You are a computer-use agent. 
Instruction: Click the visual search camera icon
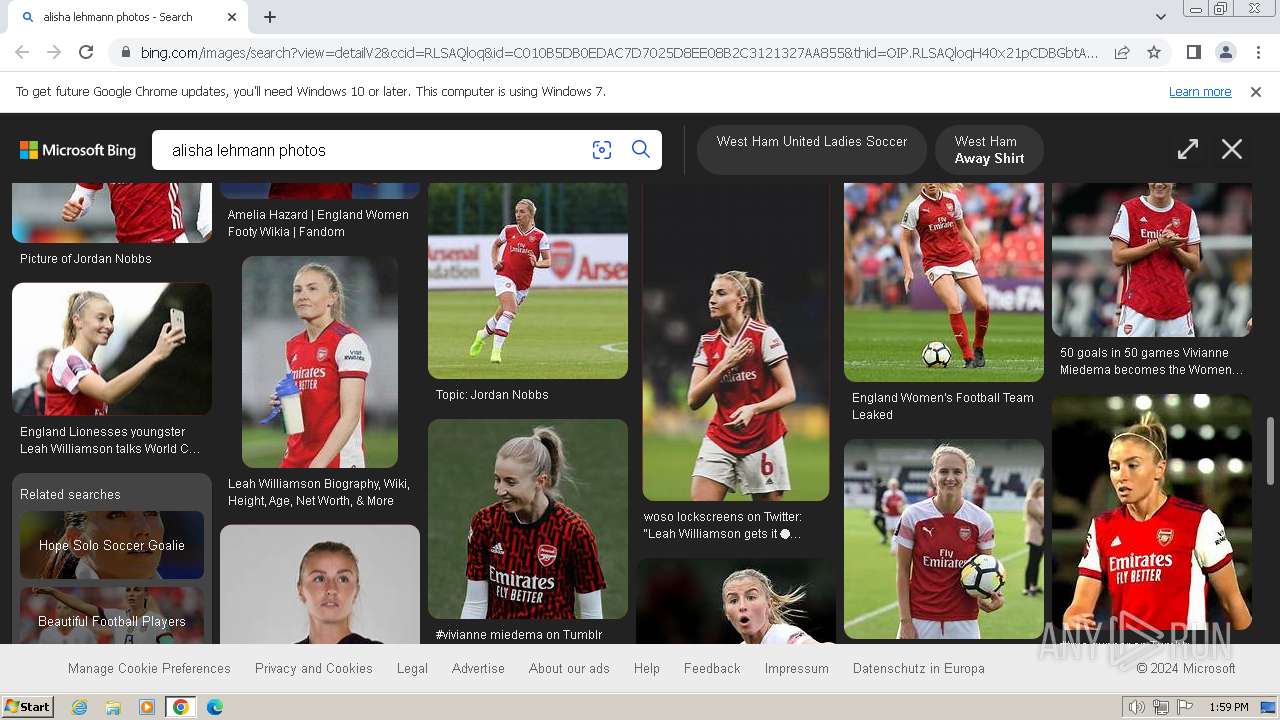pyautogui.click(x=601, y=150)
